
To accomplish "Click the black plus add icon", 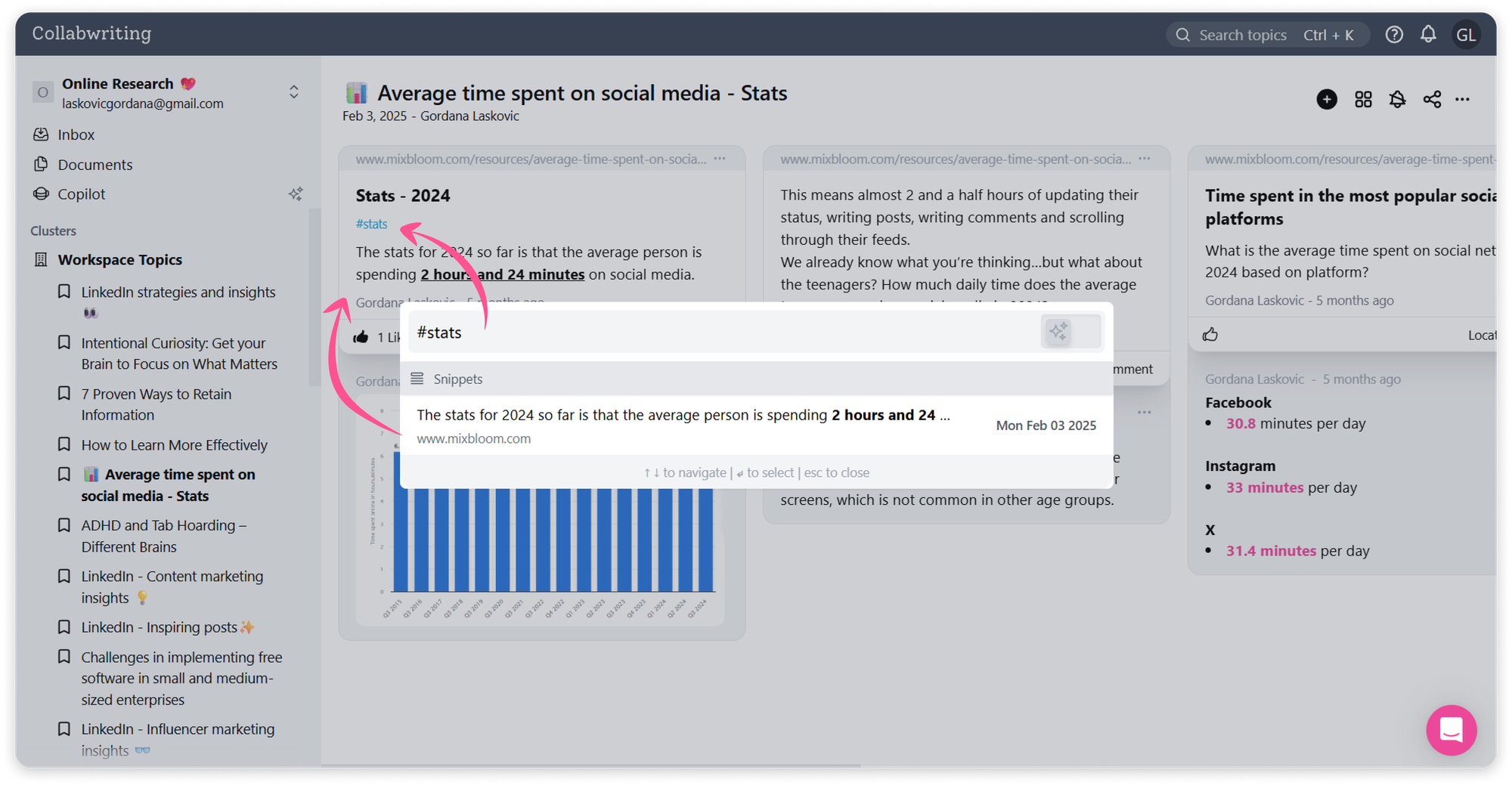I will pos(1327,99).
